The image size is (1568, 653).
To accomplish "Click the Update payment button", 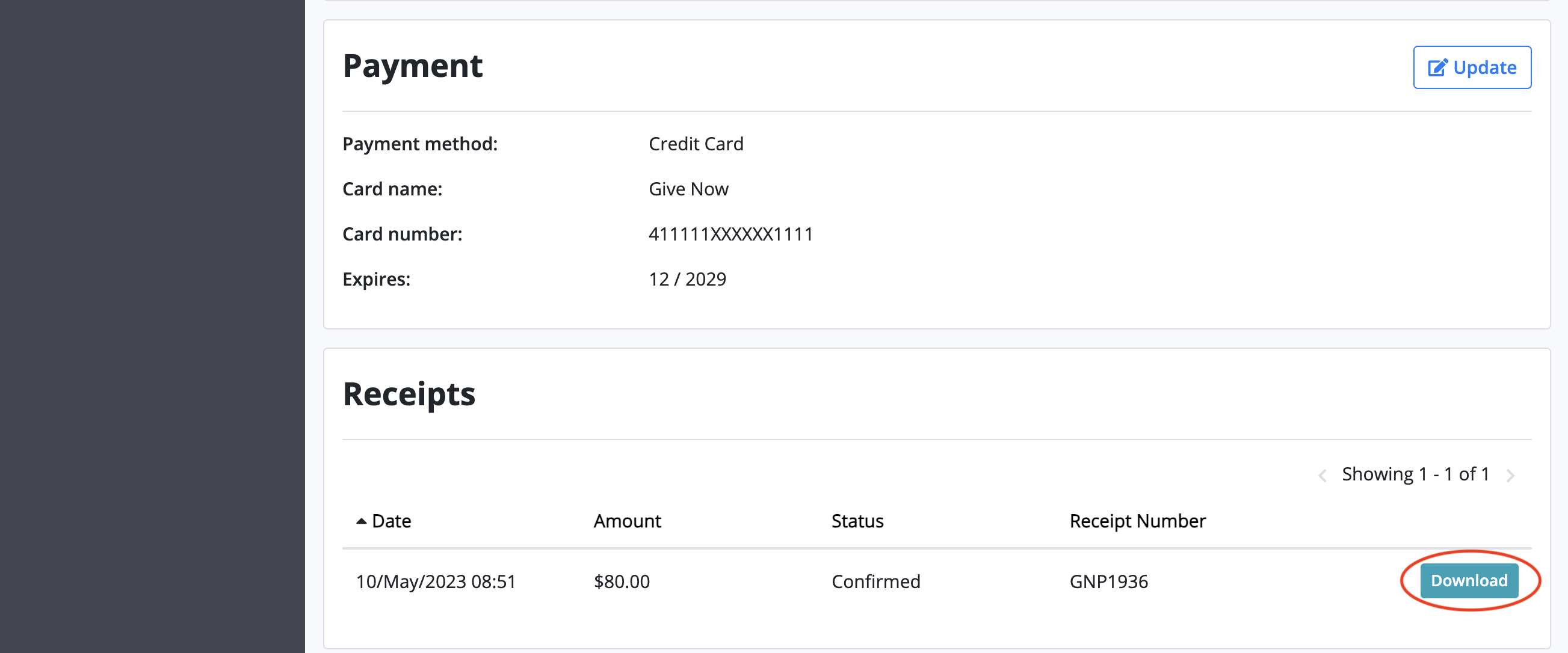I will tap(1472, 67).
